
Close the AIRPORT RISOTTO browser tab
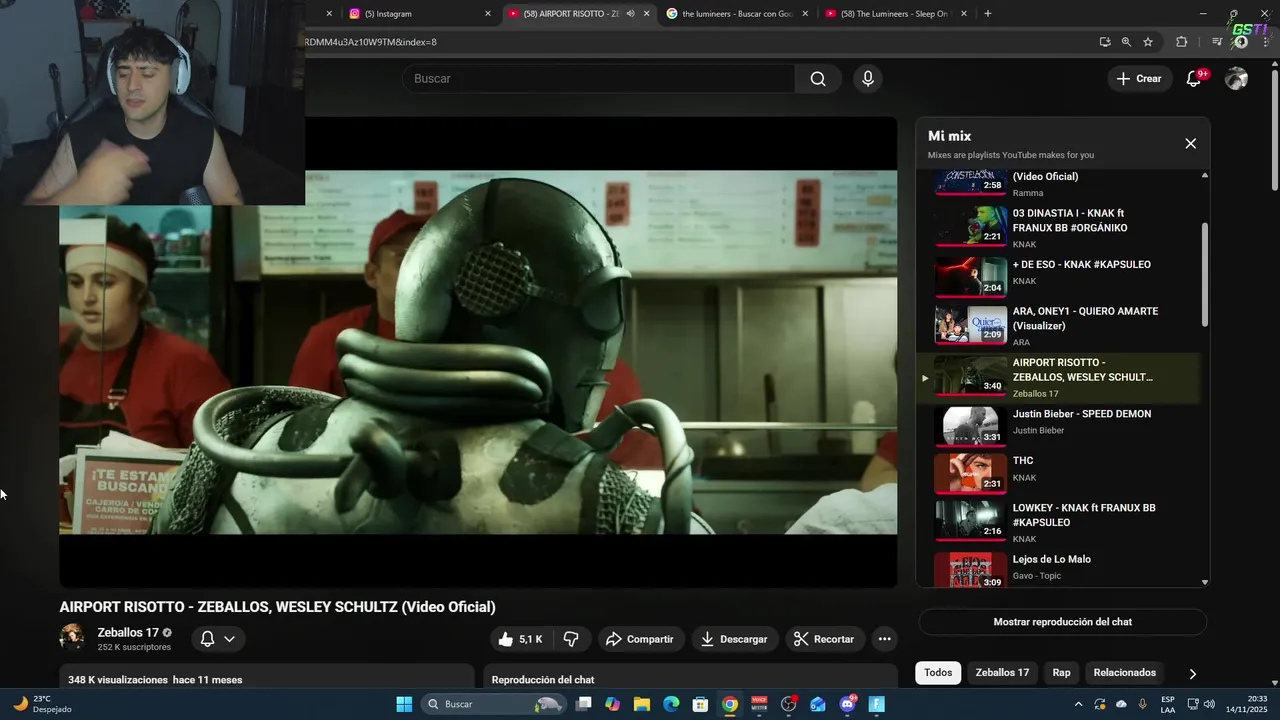pyautogui.click(x=647, y=14)
